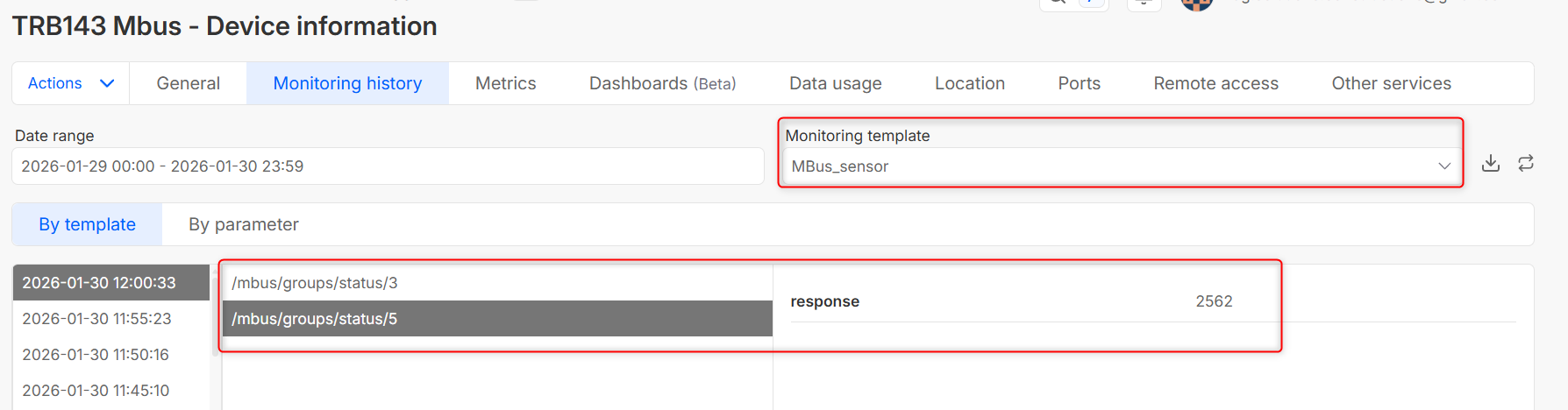
Task: Open the Ports tab
Action: [x=1079, y=83]
